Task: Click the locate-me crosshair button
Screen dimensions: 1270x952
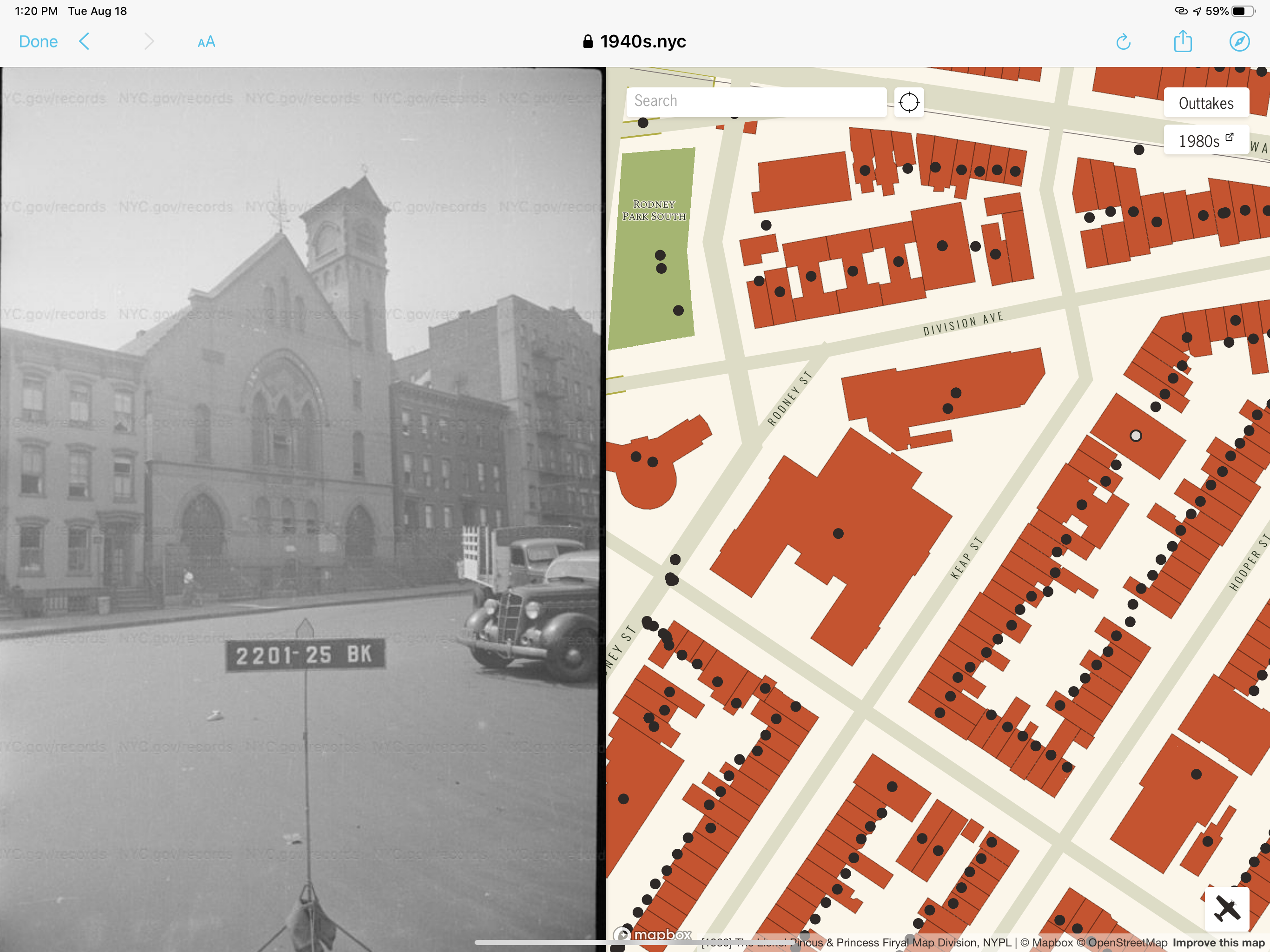Action: pos(909,103)
